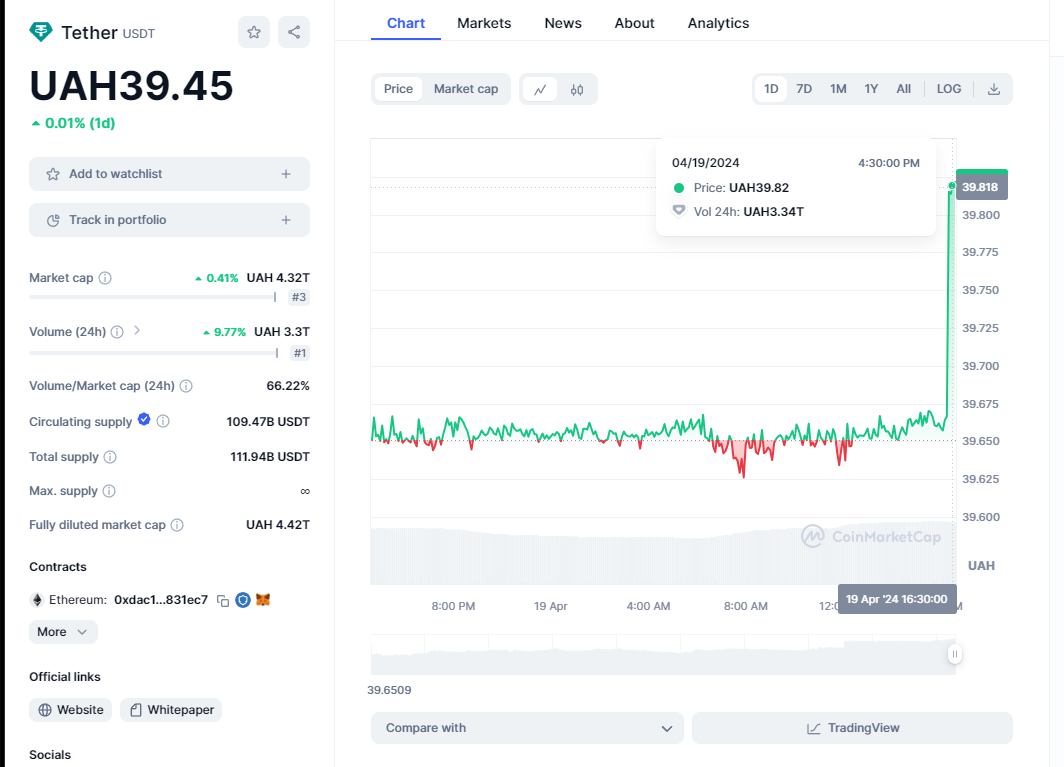Select the candlestick chart view icon
Screen dimensions: 1064x767
577,89
